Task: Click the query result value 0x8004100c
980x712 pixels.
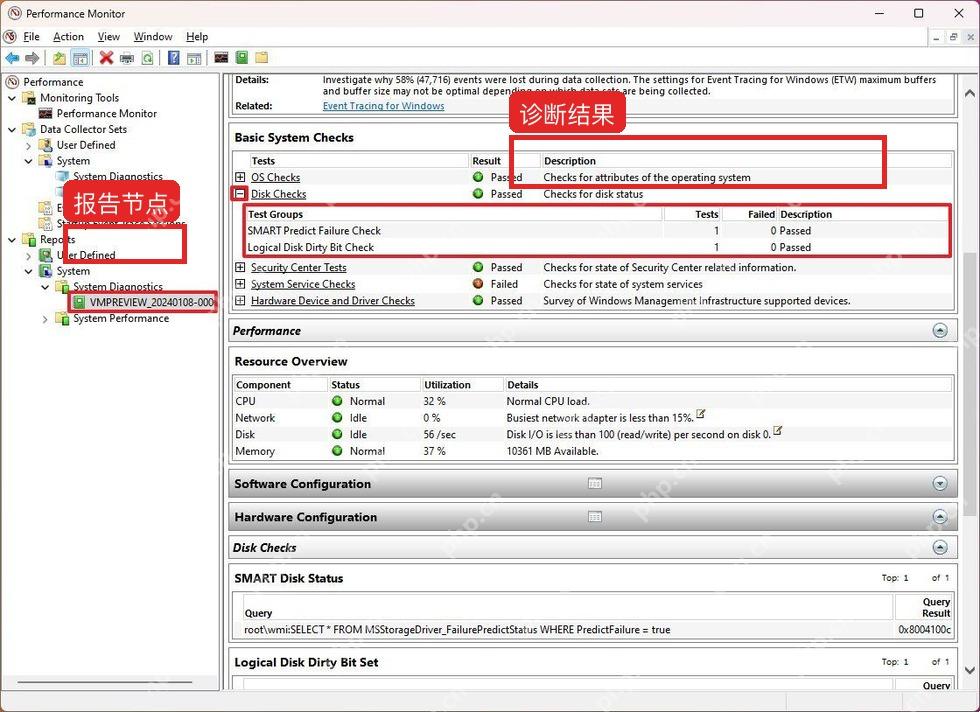Action: coord(924,629)
